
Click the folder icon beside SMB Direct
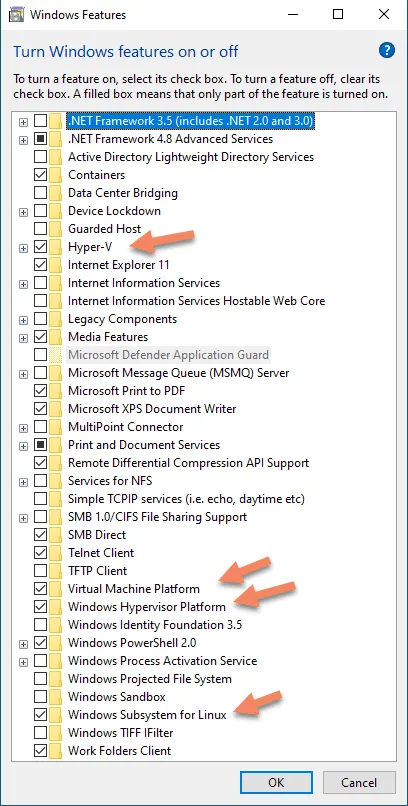[56, 535]
